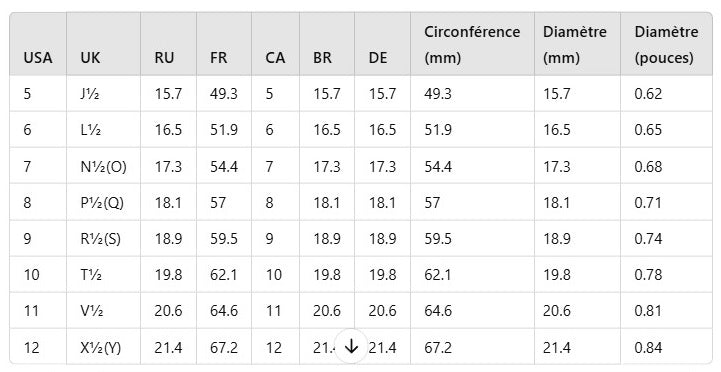
Task: Select the J½ UK size cell
Action: tap(103, 94)
